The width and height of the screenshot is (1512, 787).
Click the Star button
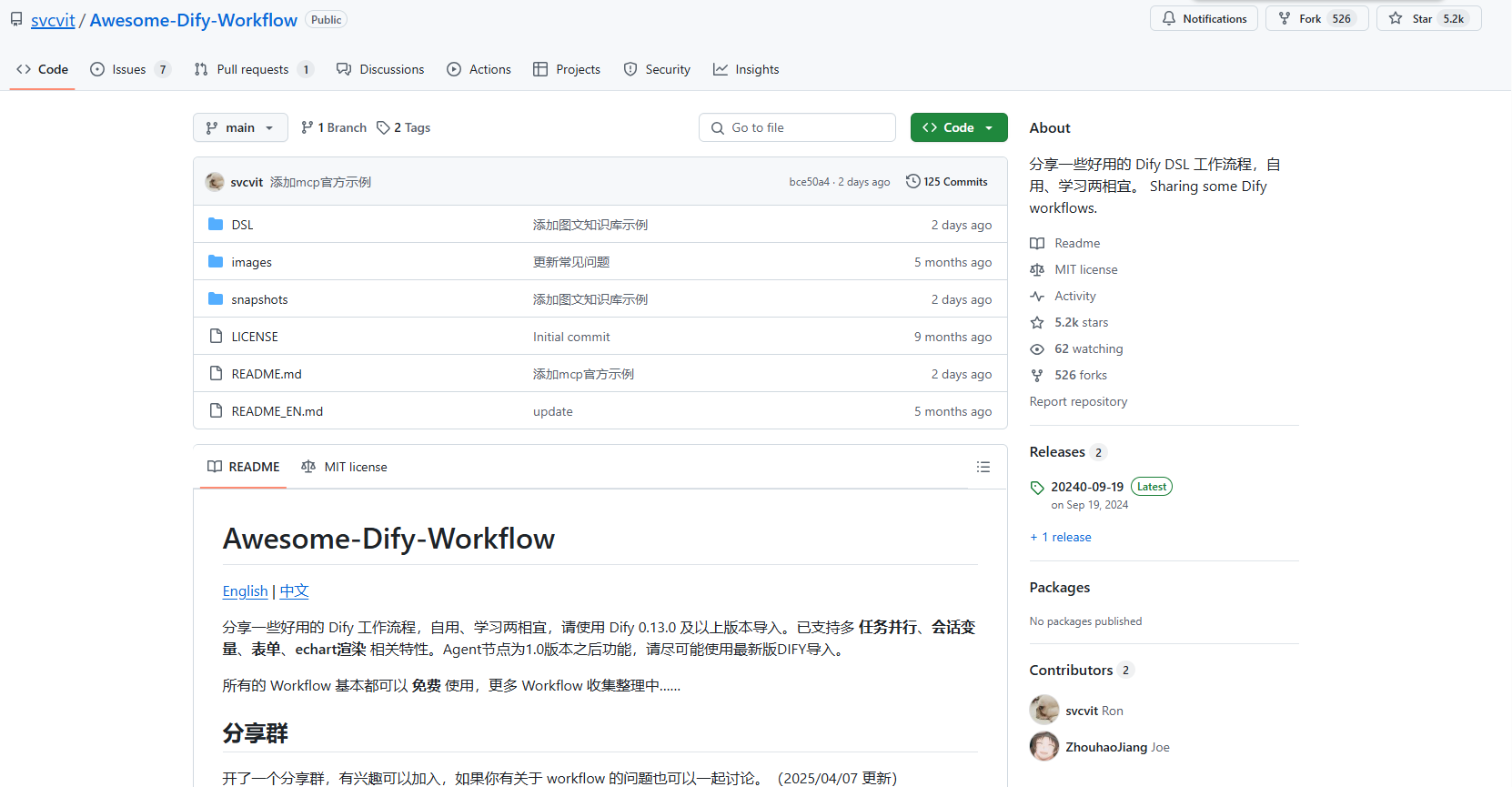(x=1428, y=18)
